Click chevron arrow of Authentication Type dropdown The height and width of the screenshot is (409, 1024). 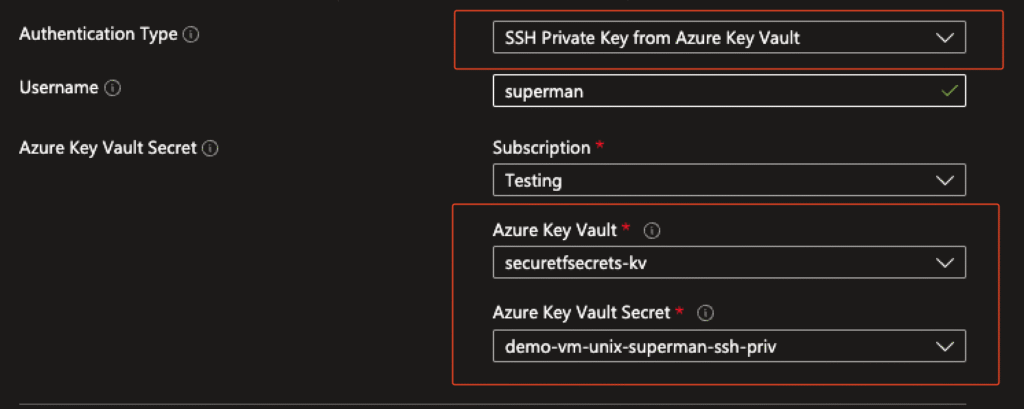(x=944, y=38)
